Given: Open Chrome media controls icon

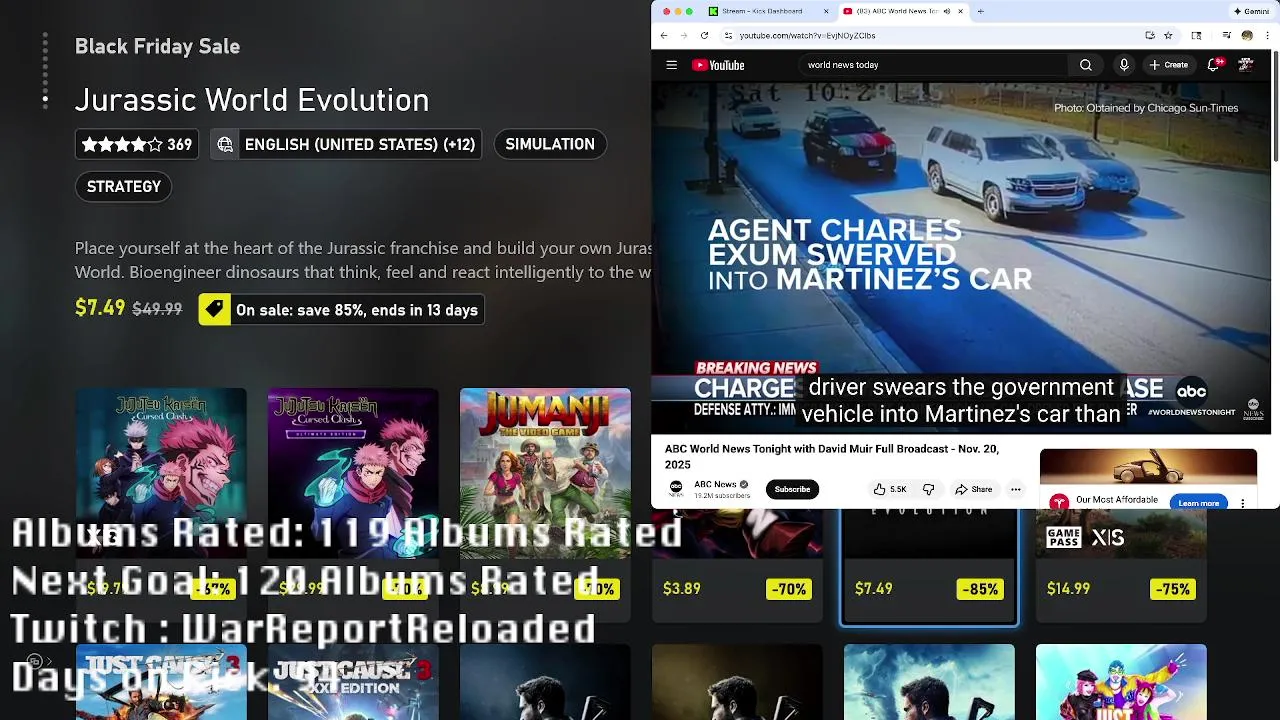Looking at the screenshot, I should pyautogui.click(x=1226, y=35).
